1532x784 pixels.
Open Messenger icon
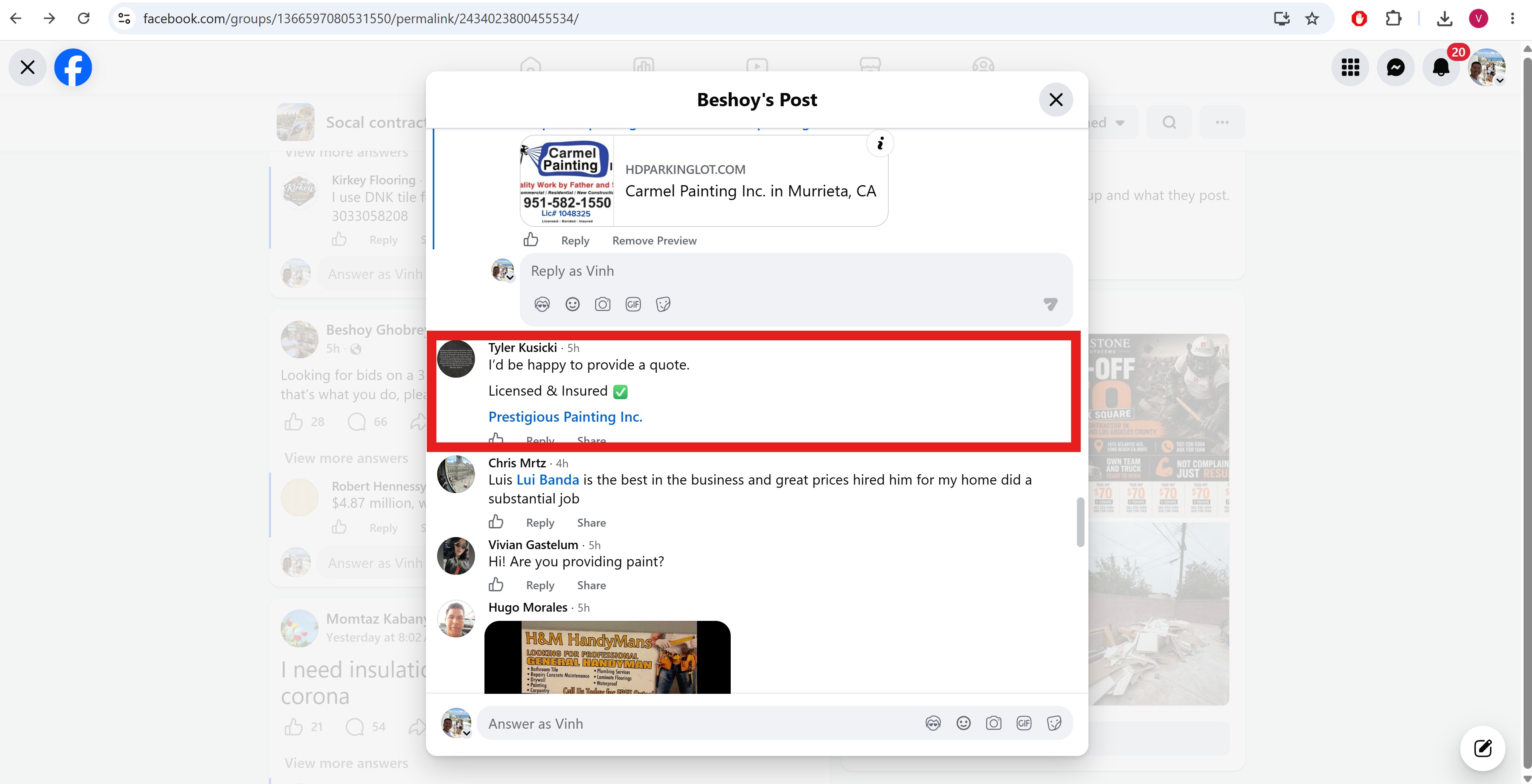[x=1396, y=67]
